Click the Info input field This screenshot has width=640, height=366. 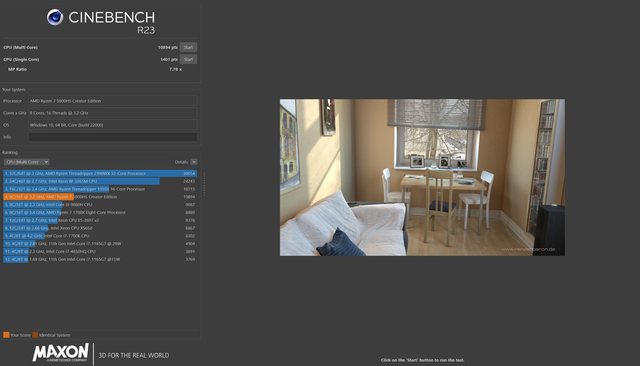coord(113,137)
